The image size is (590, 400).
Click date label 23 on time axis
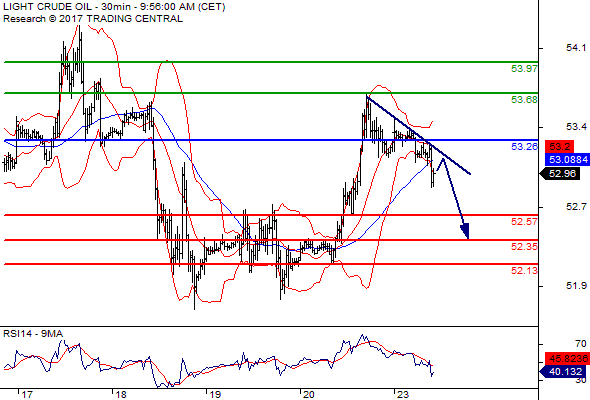tap(403, 395)
